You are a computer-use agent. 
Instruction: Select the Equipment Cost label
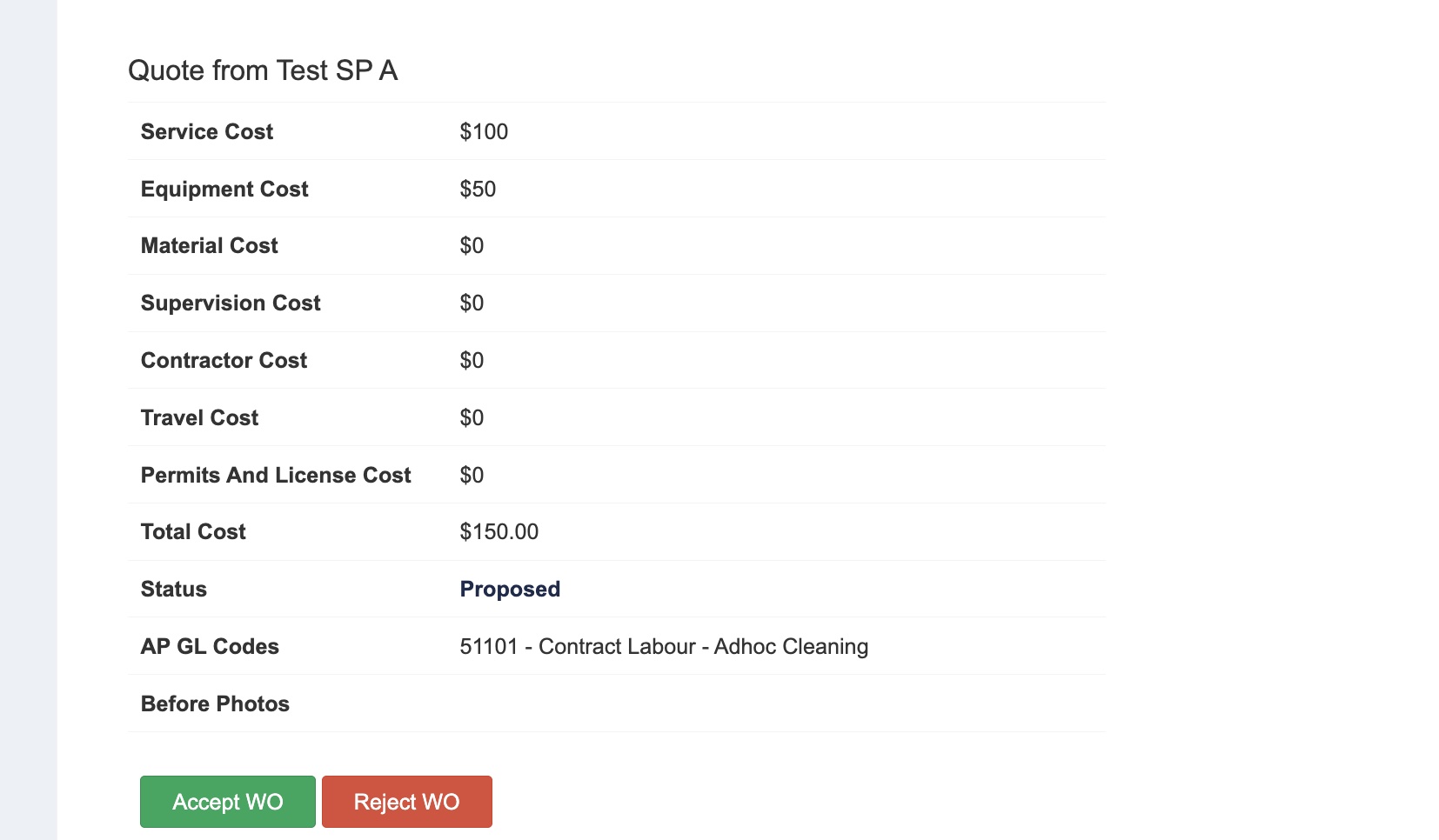coord(224,190)
